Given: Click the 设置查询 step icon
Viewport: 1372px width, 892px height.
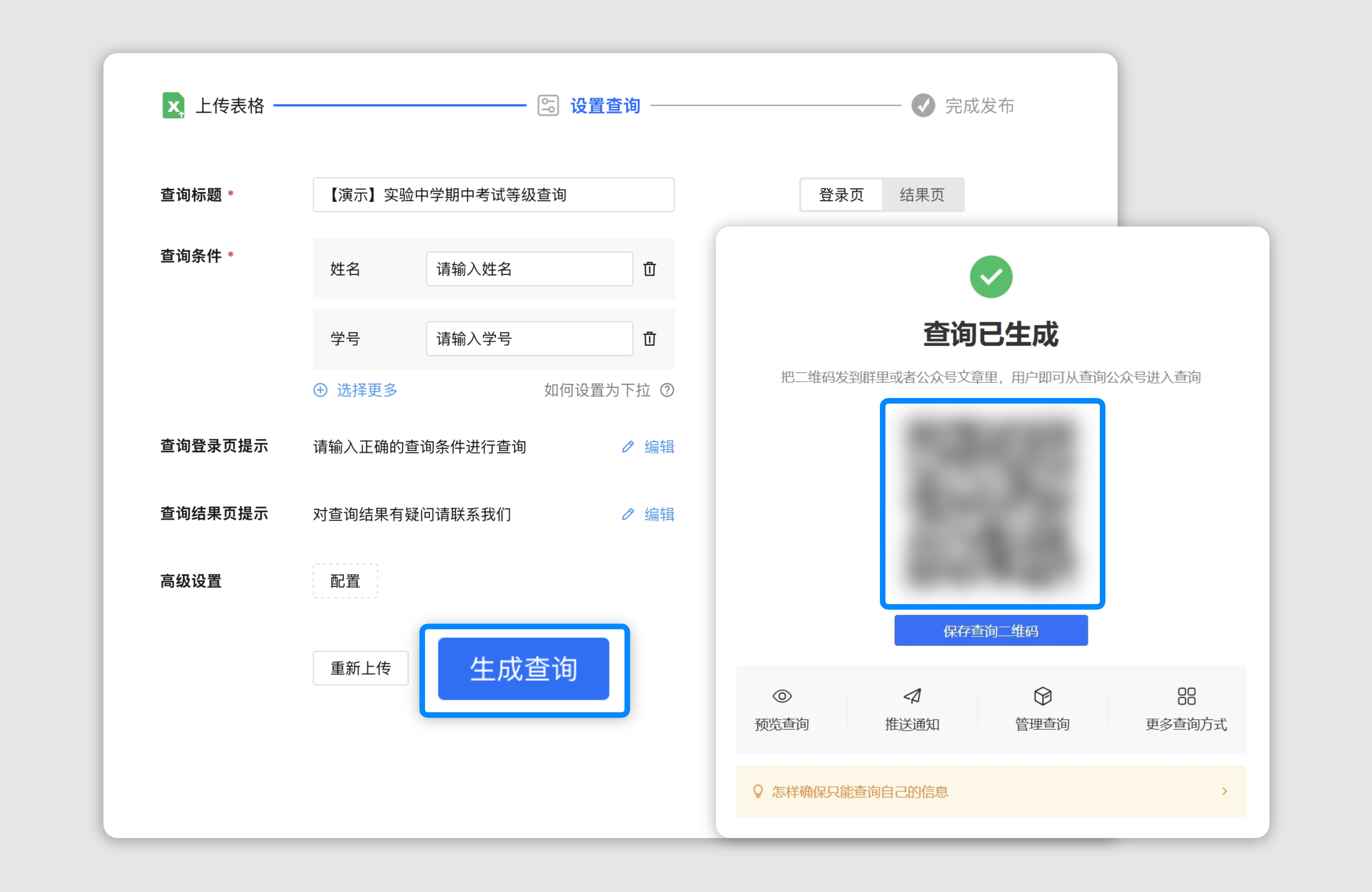Looking at the screenshot, I should [x=548, y=105].
